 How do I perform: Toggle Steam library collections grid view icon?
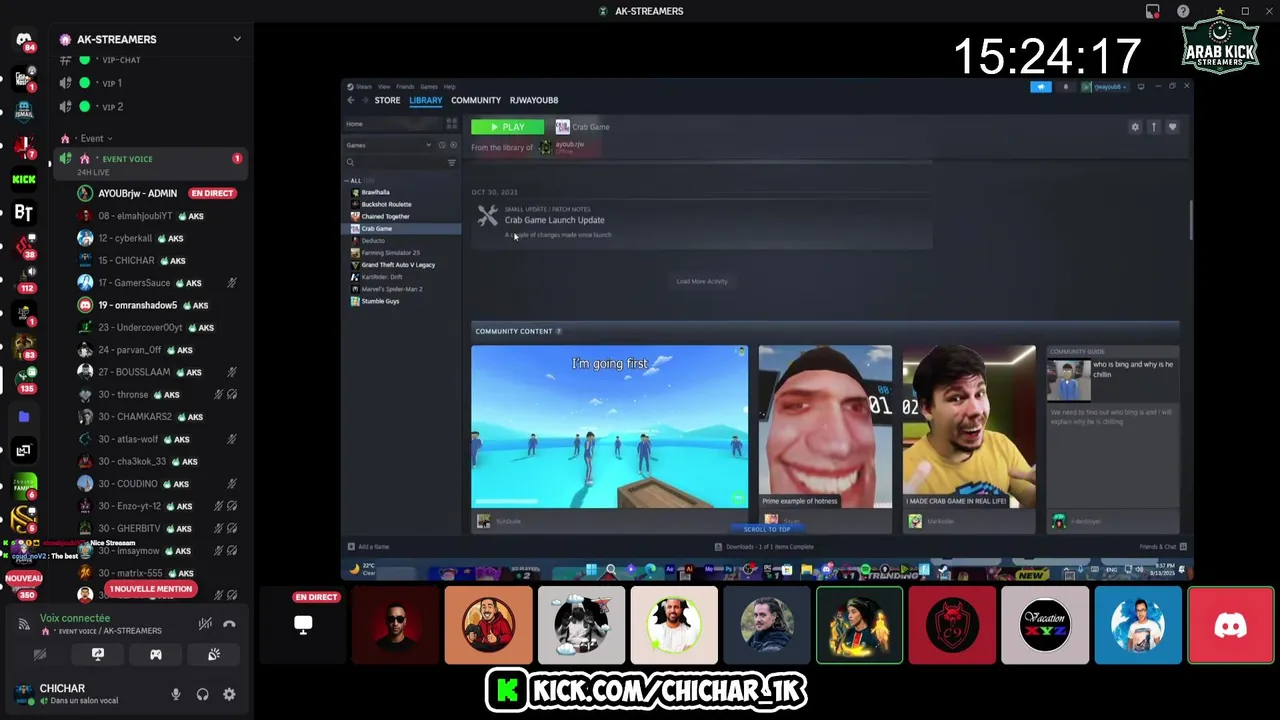(452, 124)
